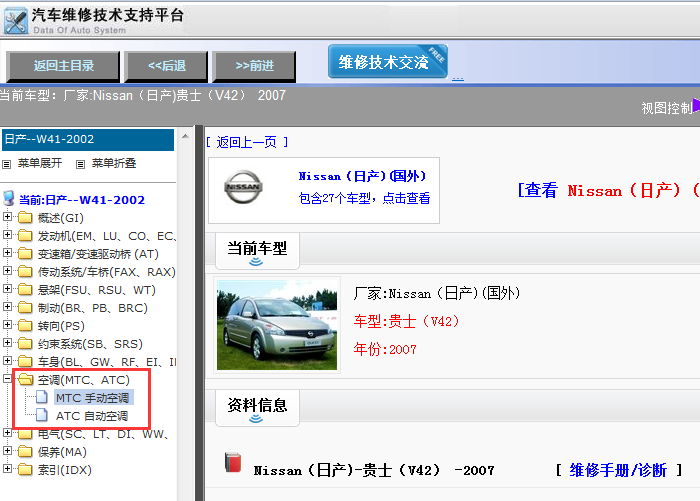
Task: Click the folder icon for 转向(PS)
Action: coord(25,326)
